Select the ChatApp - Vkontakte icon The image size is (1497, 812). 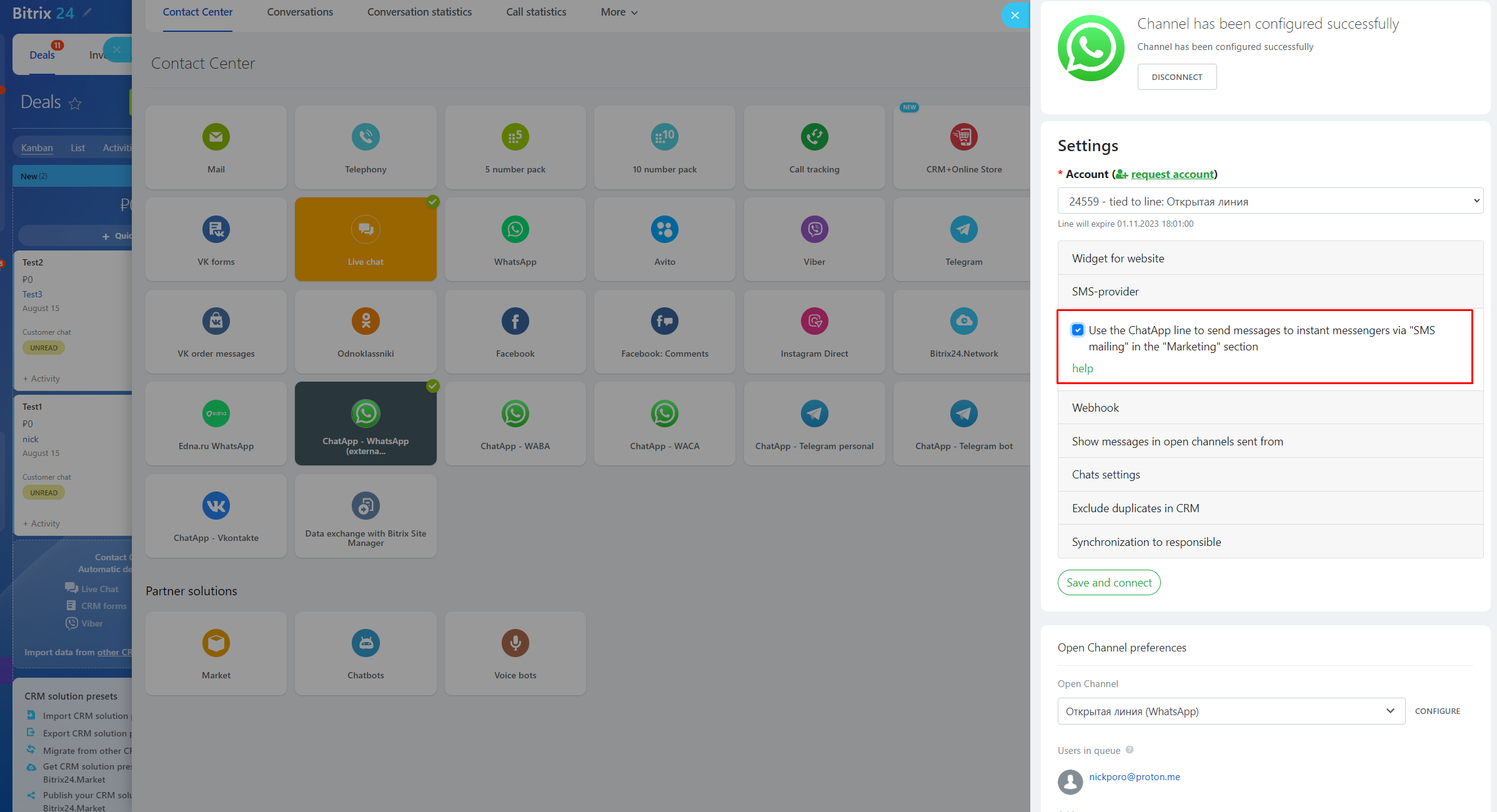tap(216, 505)
